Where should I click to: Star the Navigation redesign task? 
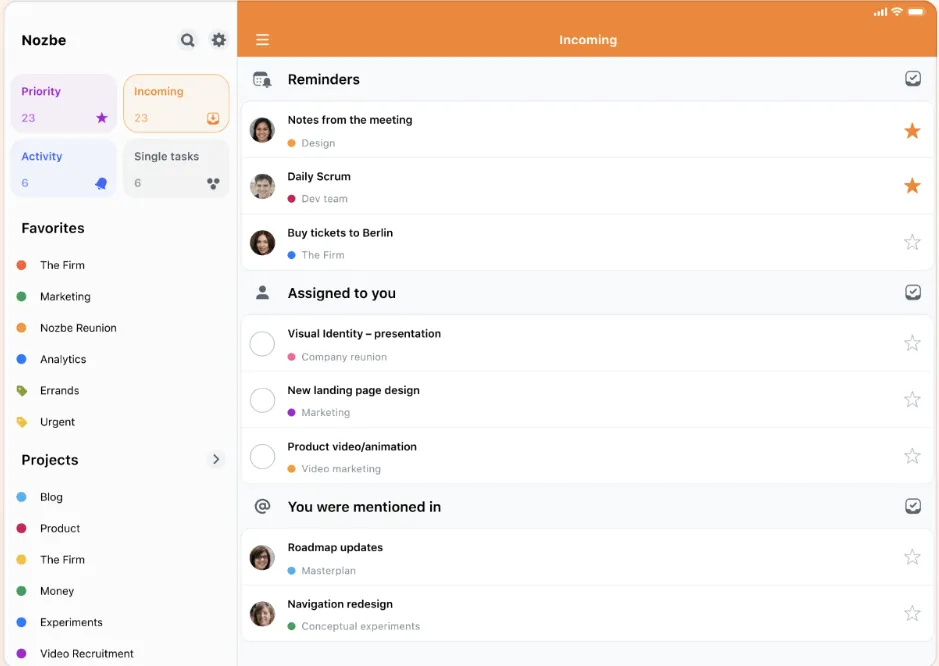pos(911,613)
